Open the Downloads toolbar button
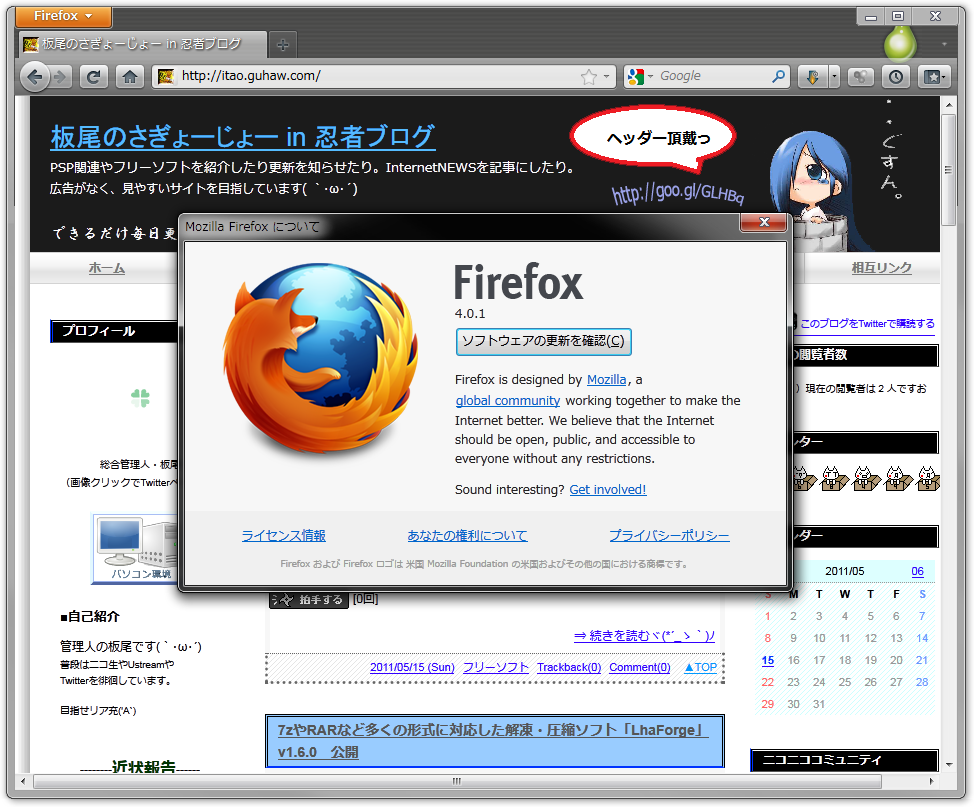974x807 pixels. (812, 77)
